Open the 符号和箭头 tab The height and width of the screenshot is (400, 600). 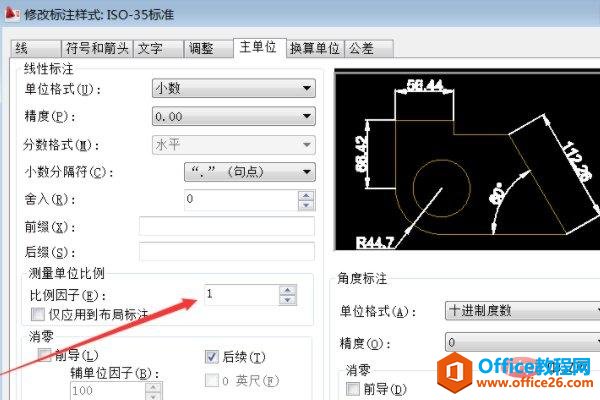(x=97, y=49)
